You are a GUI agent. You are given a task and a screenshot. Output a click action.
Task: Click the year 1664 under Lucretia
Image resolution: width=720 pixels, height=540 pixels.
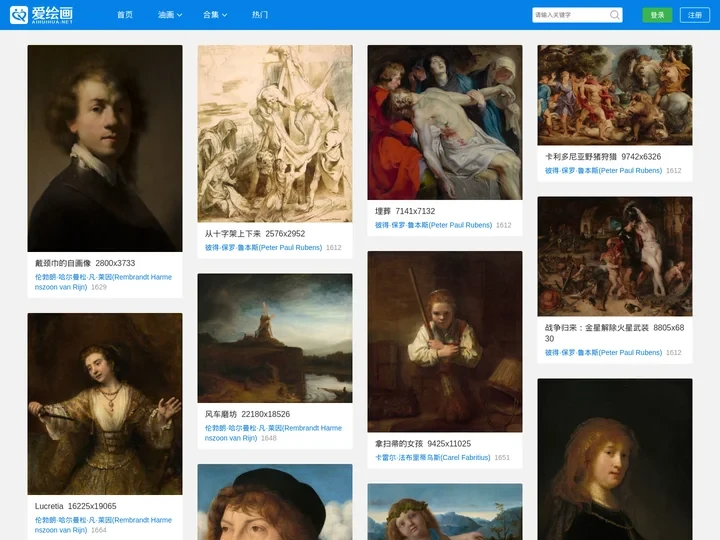click(x=99, y=530)
